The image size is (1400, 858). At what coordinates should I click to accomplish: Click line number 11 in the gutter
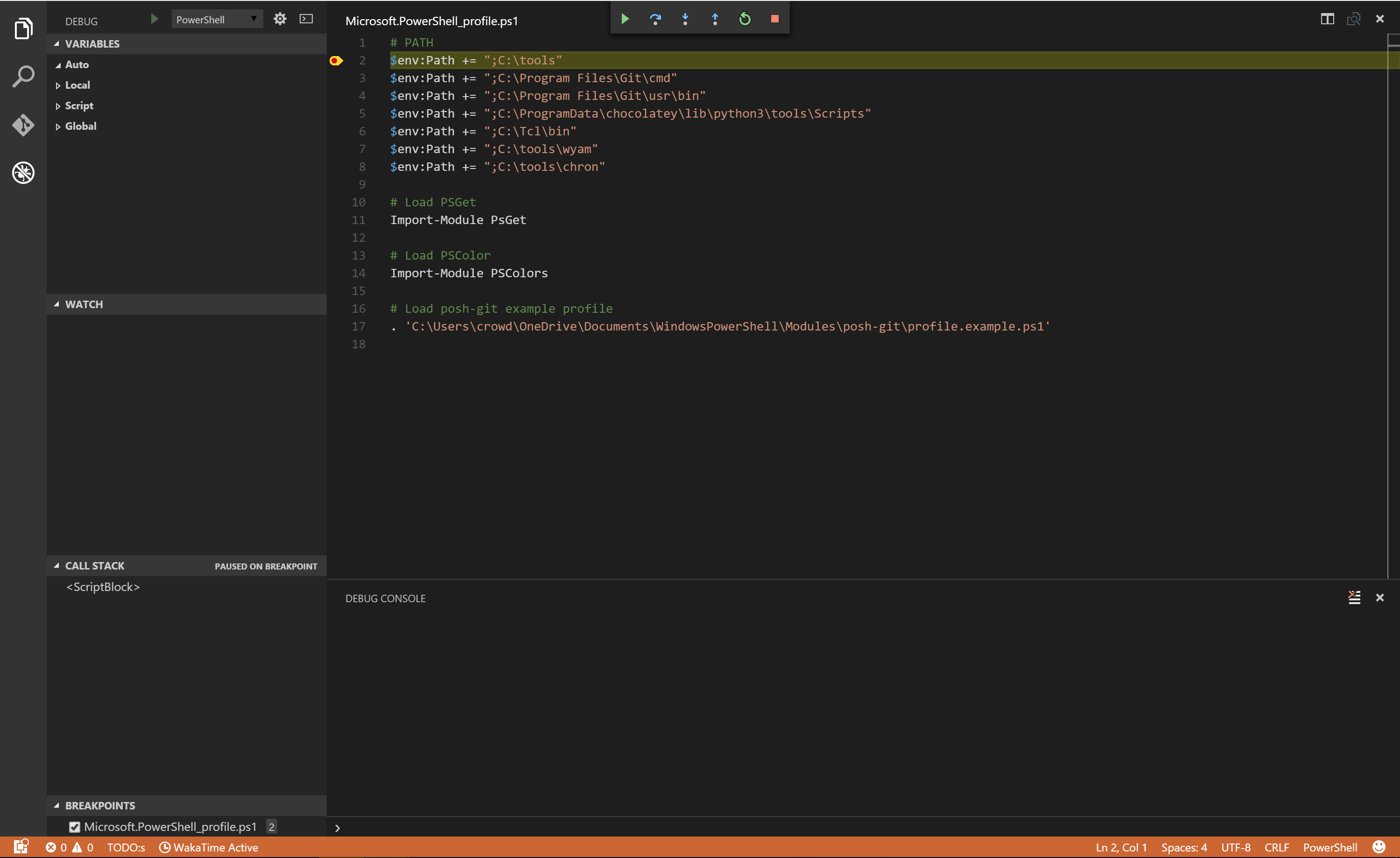pos(359,220)
